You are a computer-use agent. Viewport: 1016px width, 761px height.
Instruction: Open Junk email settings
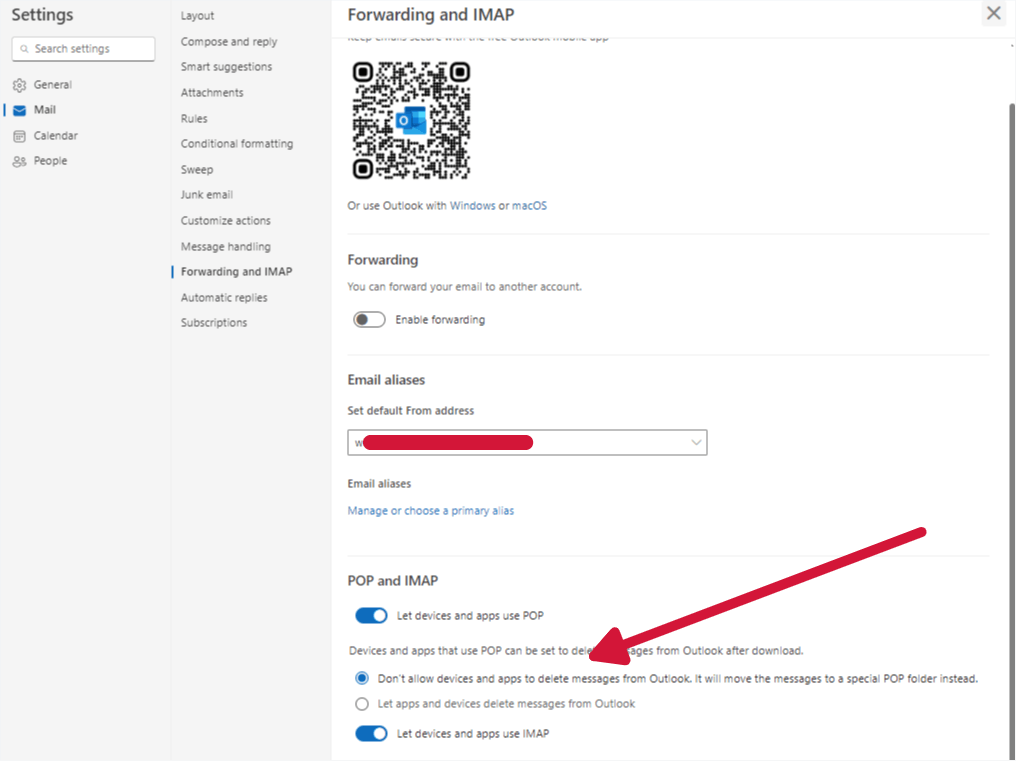pyautogui.click(x=207, y=194)
